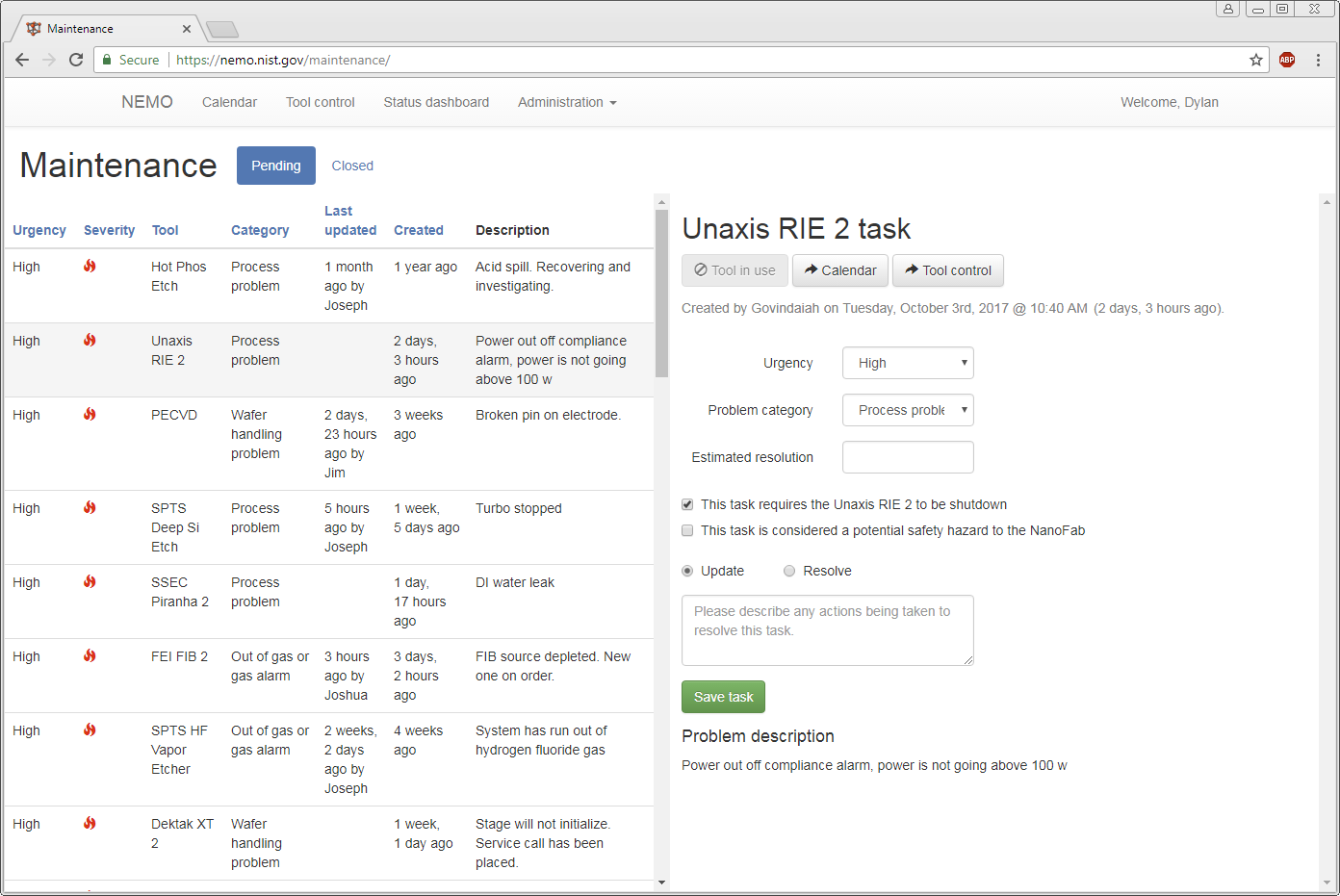This screenshot has height=896, width=1340.
Task: Click the browser address bar URL
Action: [x=283, y=60]
